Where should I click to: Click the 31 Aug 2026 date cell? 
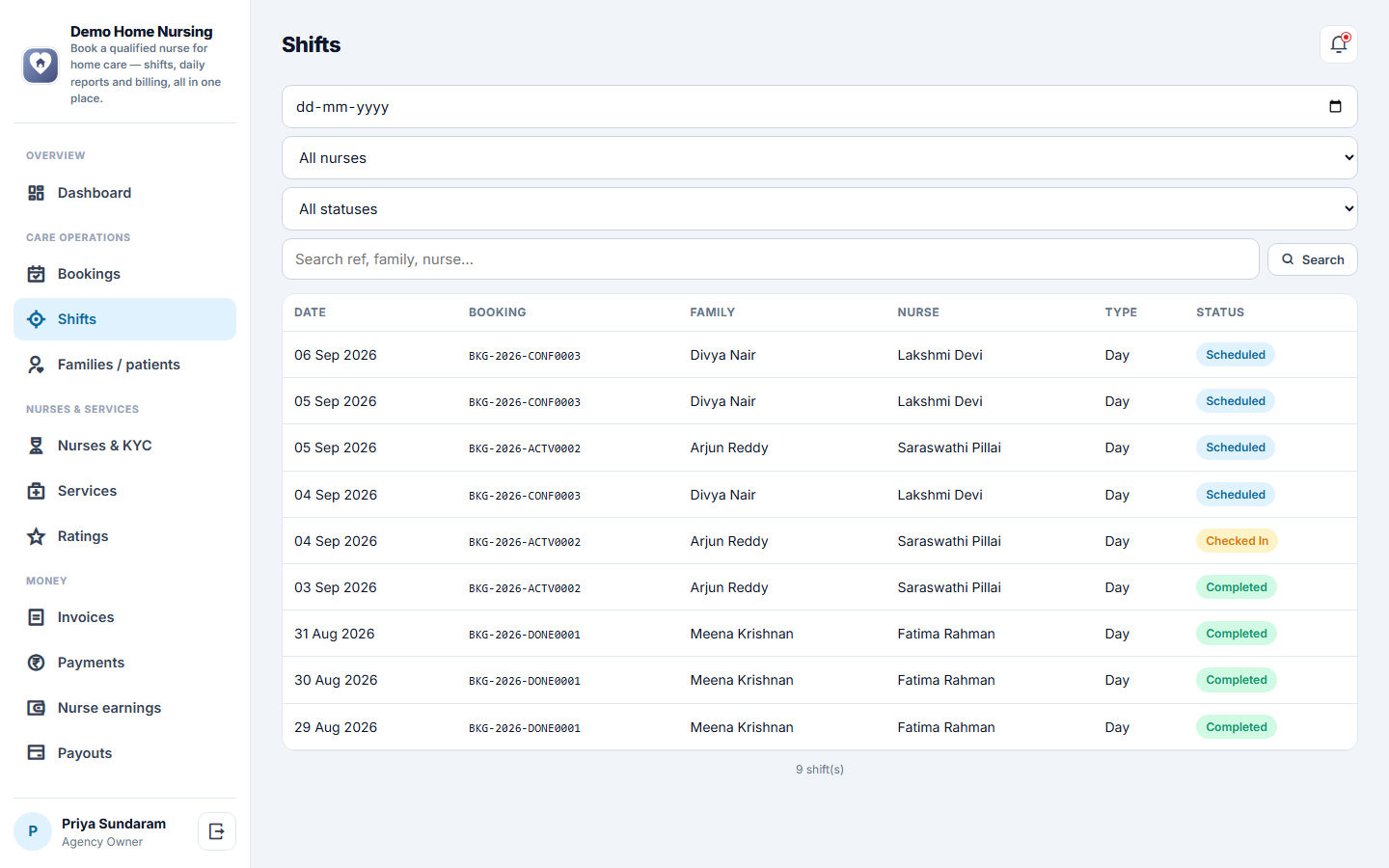335,634
